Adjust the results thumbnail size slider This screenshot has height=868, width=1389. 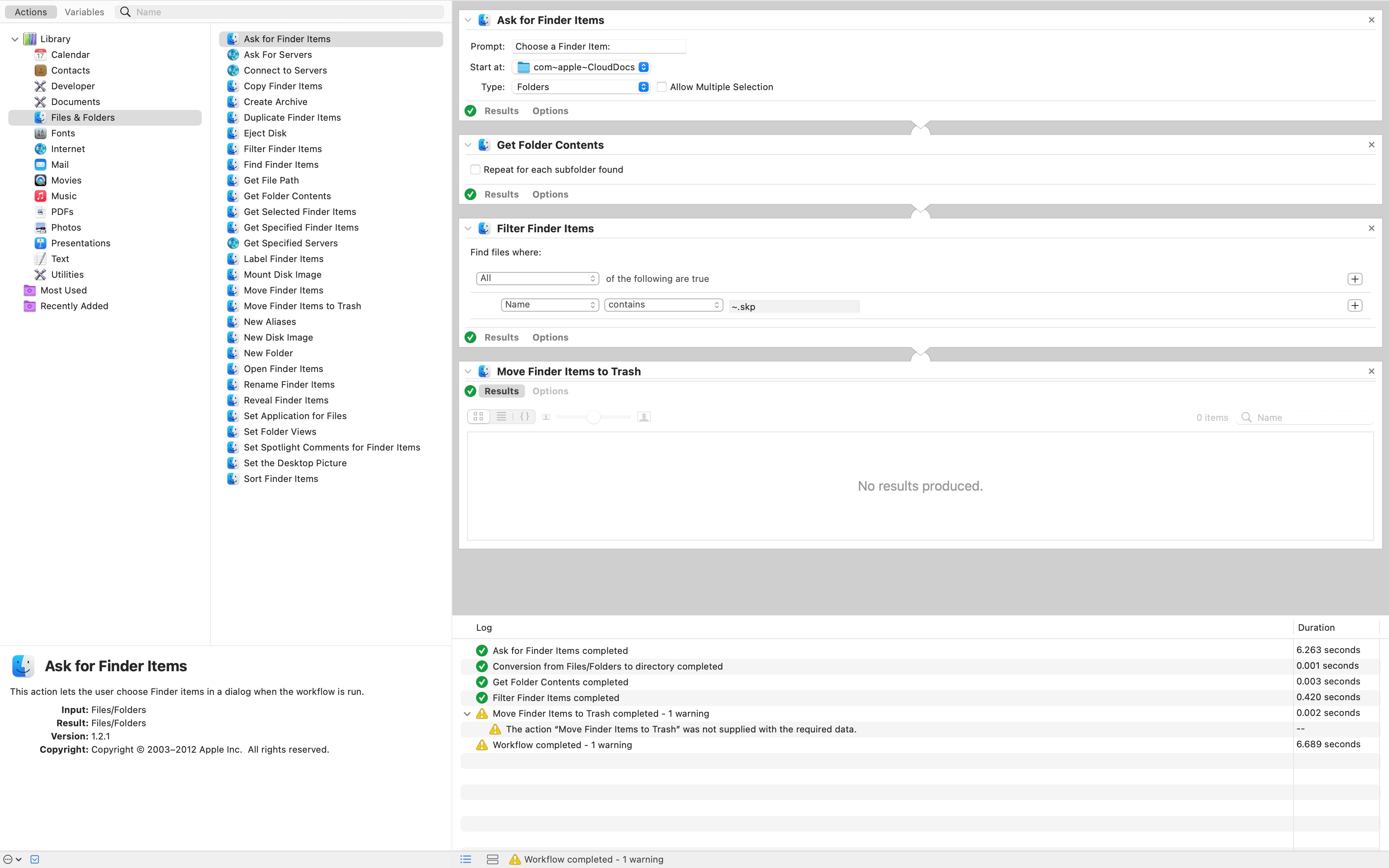coord(594,417)
